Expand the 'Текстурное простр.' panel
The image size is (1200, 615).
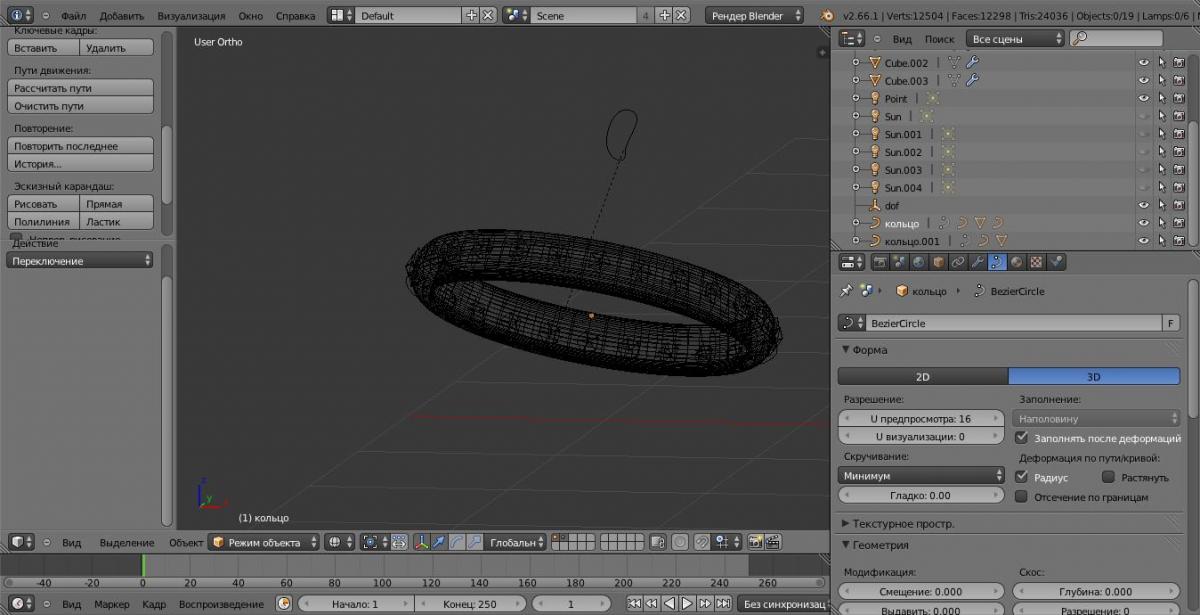click(846, 523)
